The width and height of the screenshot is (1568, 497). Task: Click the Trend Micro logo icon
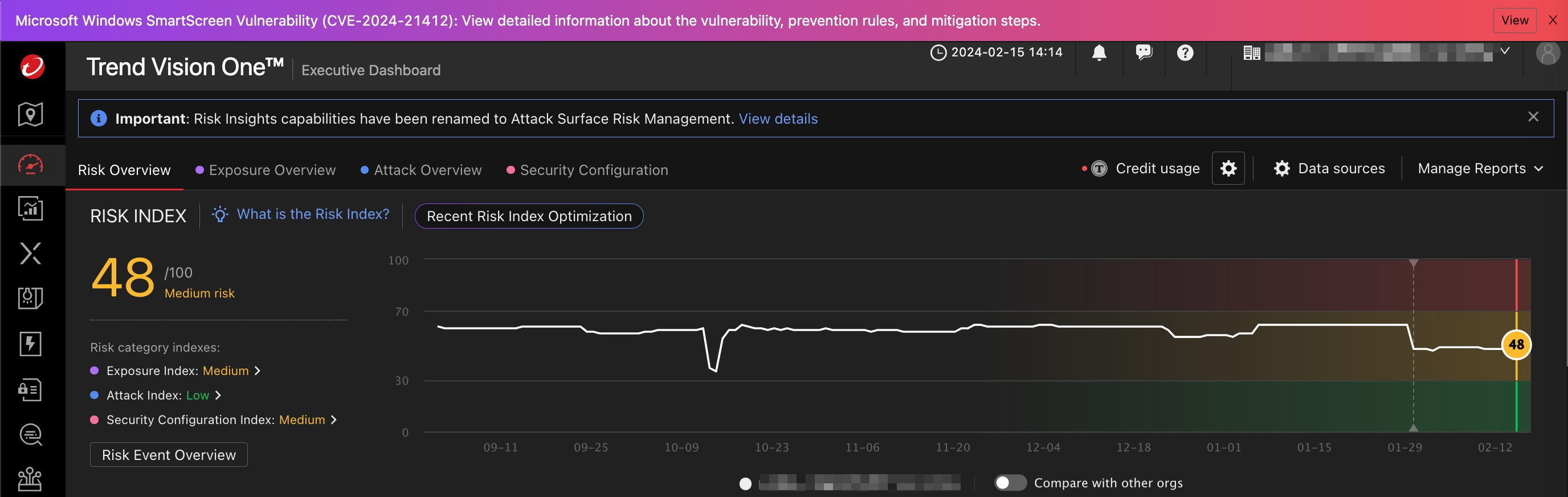[x=32, y=66]
